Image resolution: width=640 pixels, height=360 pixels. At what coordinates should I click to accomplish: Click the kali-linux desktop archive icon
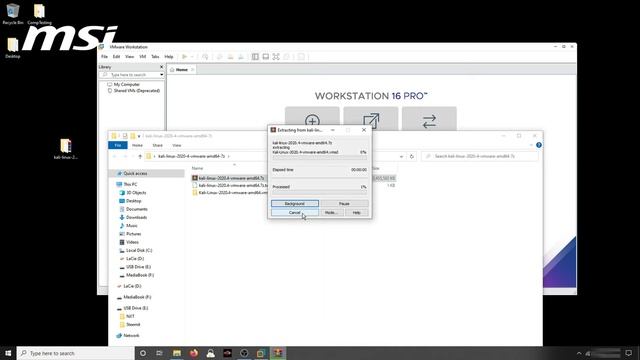click(x=66, y=149)
